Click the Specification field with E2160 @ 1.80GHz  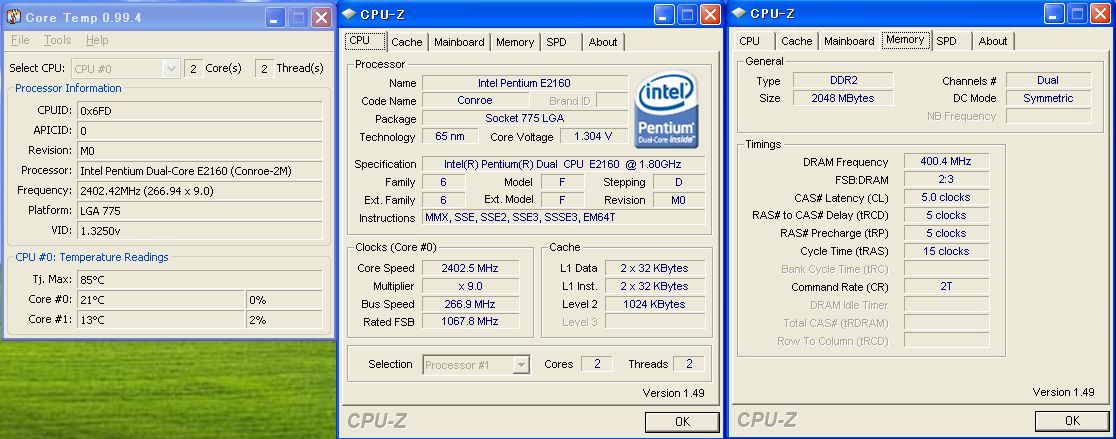coord(564,164)
